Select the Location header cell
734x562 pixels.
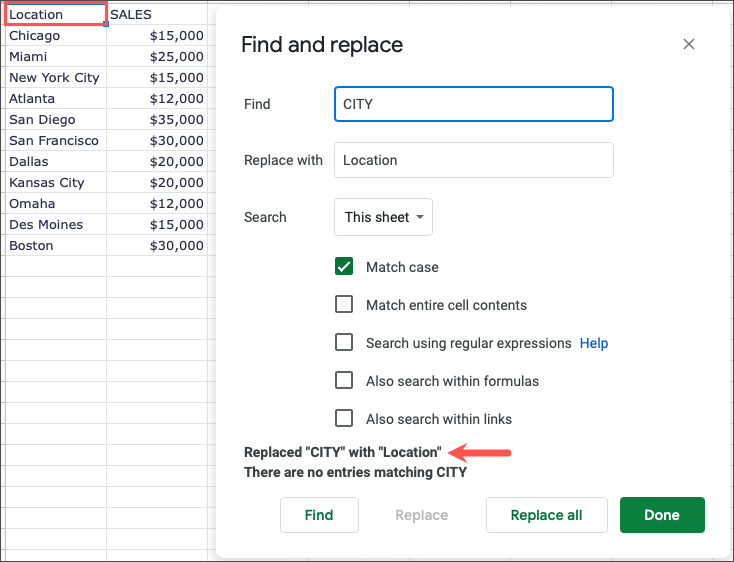pos(55,15)
